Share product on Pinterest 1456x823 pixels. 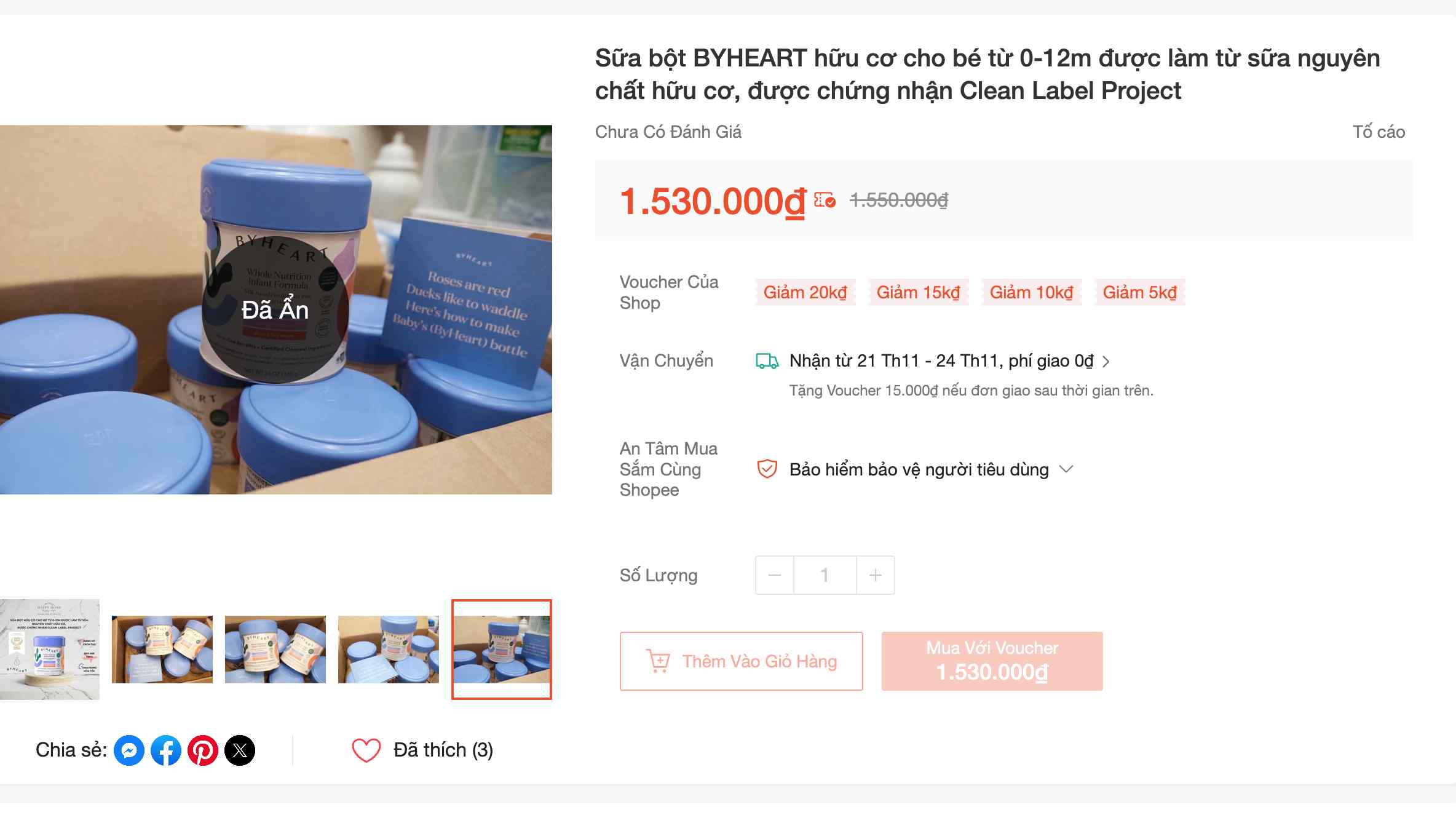pyautogui.click(x=203, y=750)
